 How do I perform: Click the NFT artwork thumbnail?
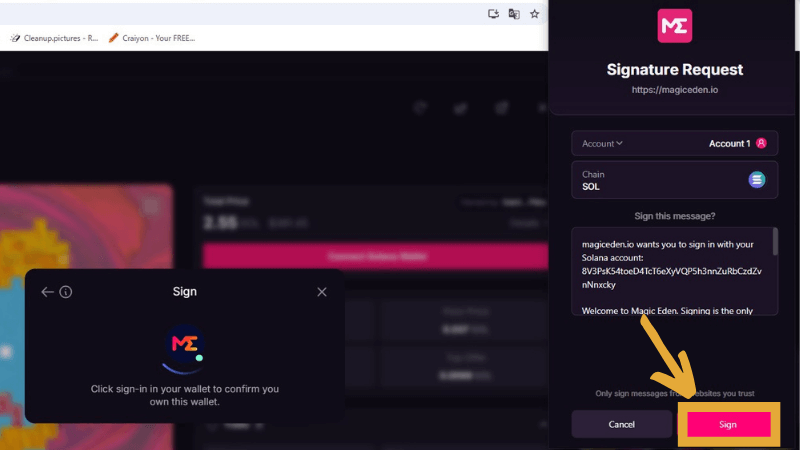86,316
